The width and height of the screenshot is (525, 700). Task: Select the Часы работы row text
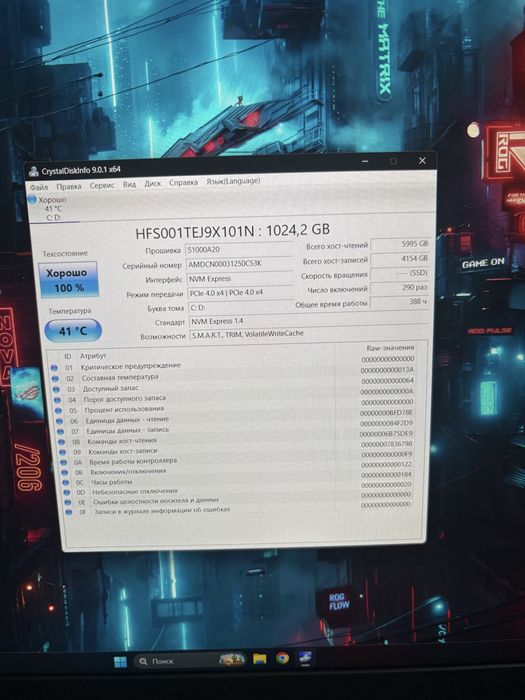coord(112,482)
